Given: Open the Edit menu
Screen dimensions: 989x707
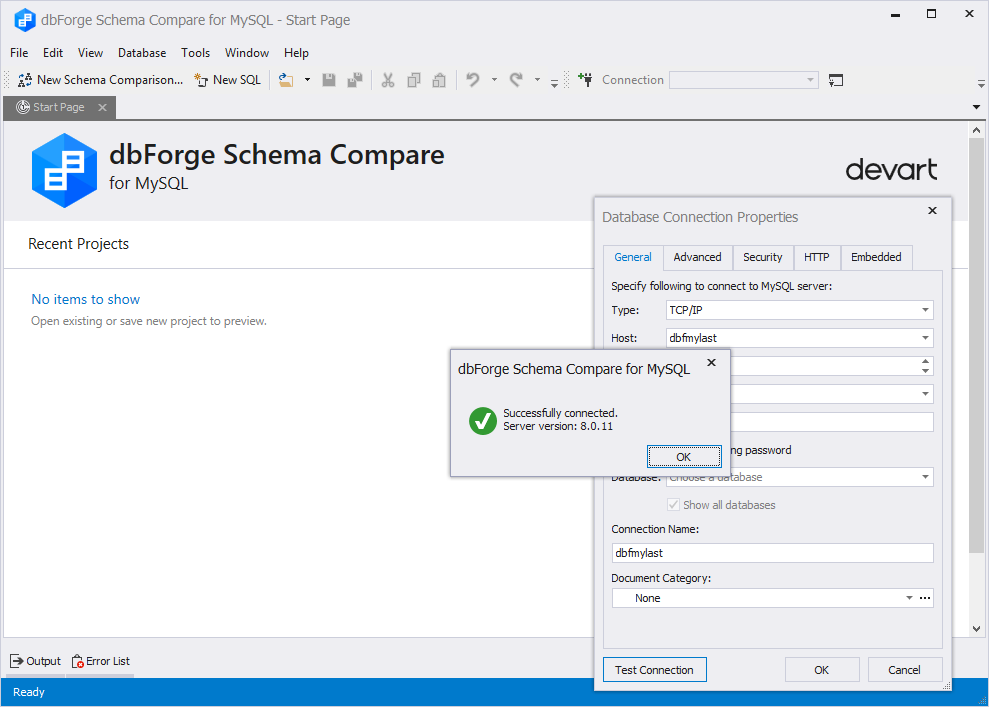Looking at the screenshot, I should coord(53,53).
